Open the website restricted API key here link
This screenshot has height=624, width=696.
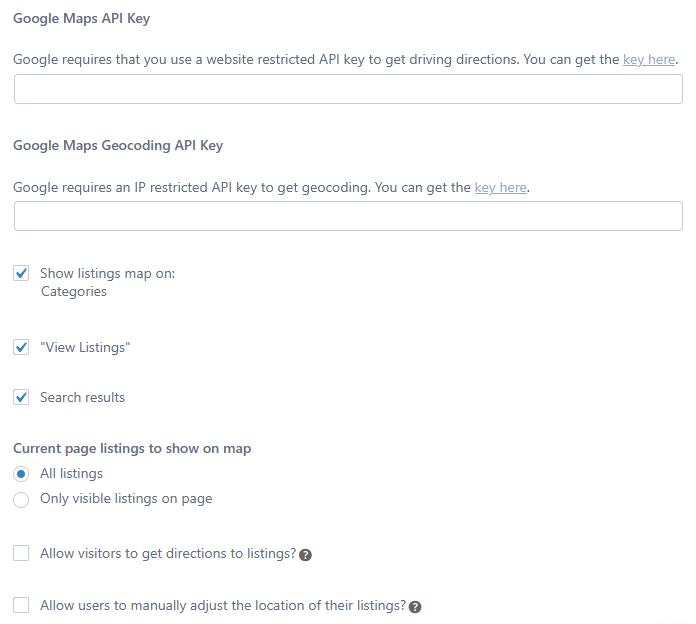point(649,59)
